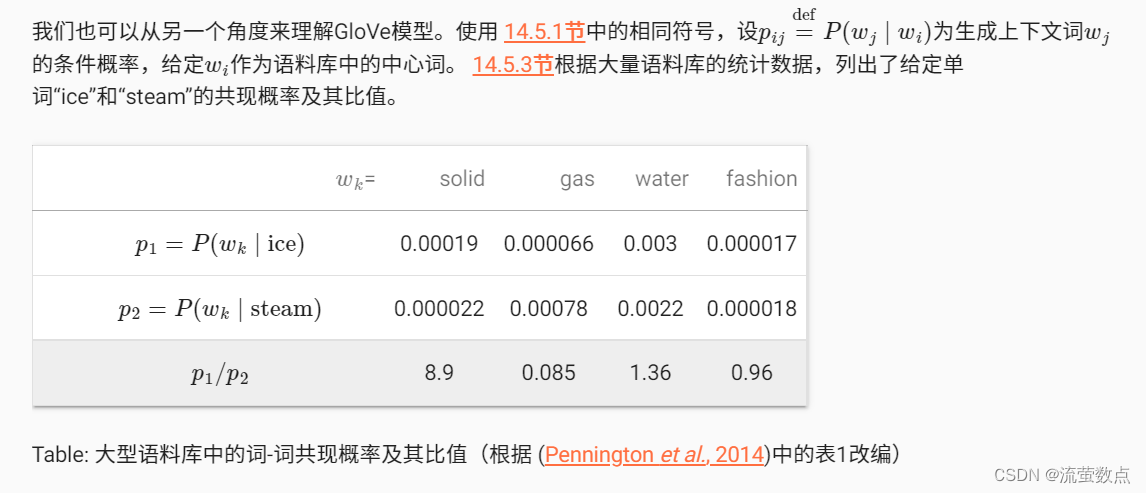Click the 0.0022 cell under water
Image resolution: width=1146 pixels, height=493 pixels.
click(650, 309)
